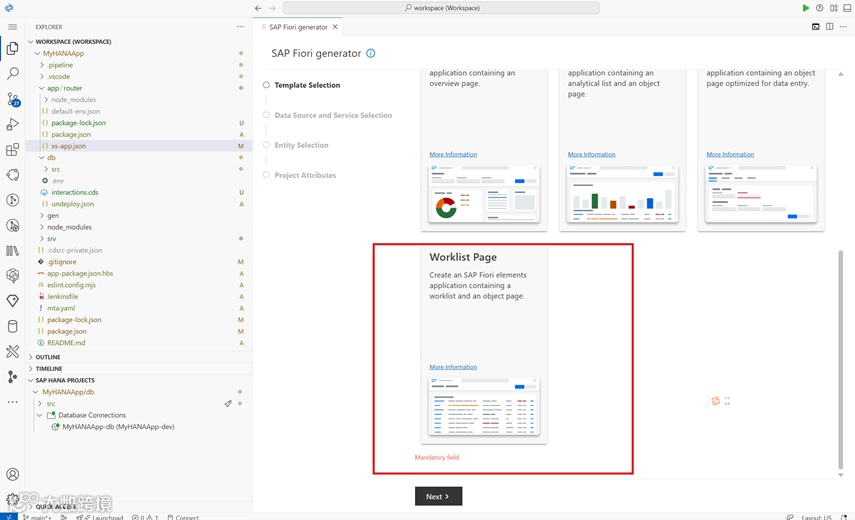Screen dimensions: 855x520
Task: Expand the srv folder
Action: click(51, 239)
